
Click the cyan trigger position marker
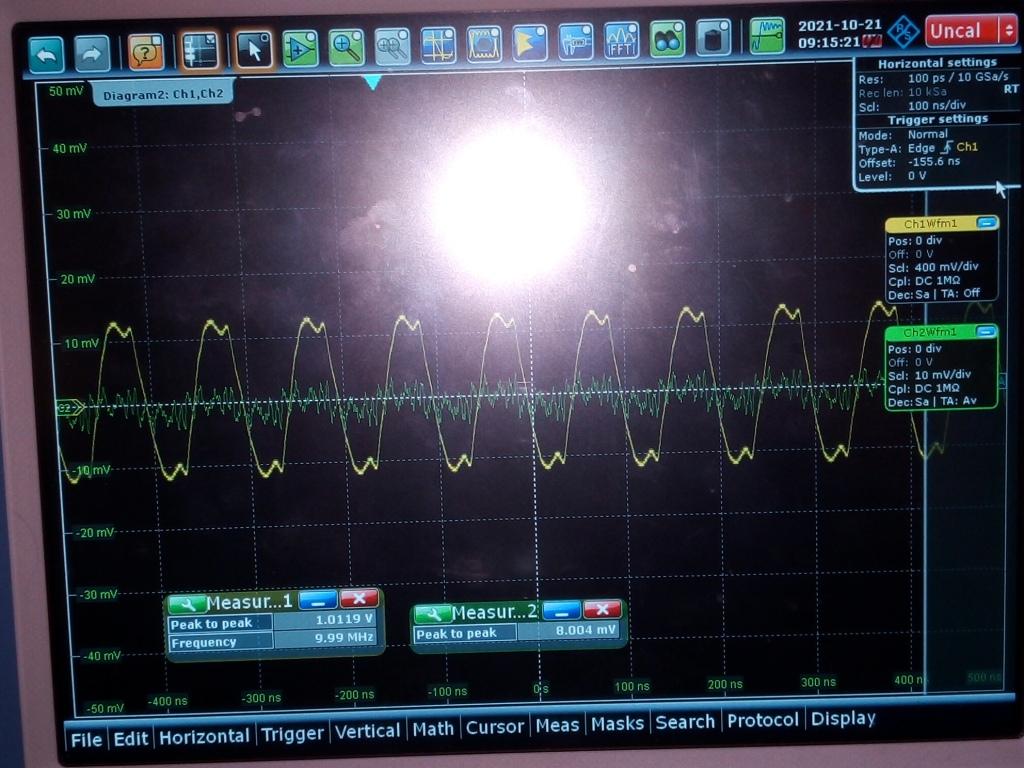[372, 82]
